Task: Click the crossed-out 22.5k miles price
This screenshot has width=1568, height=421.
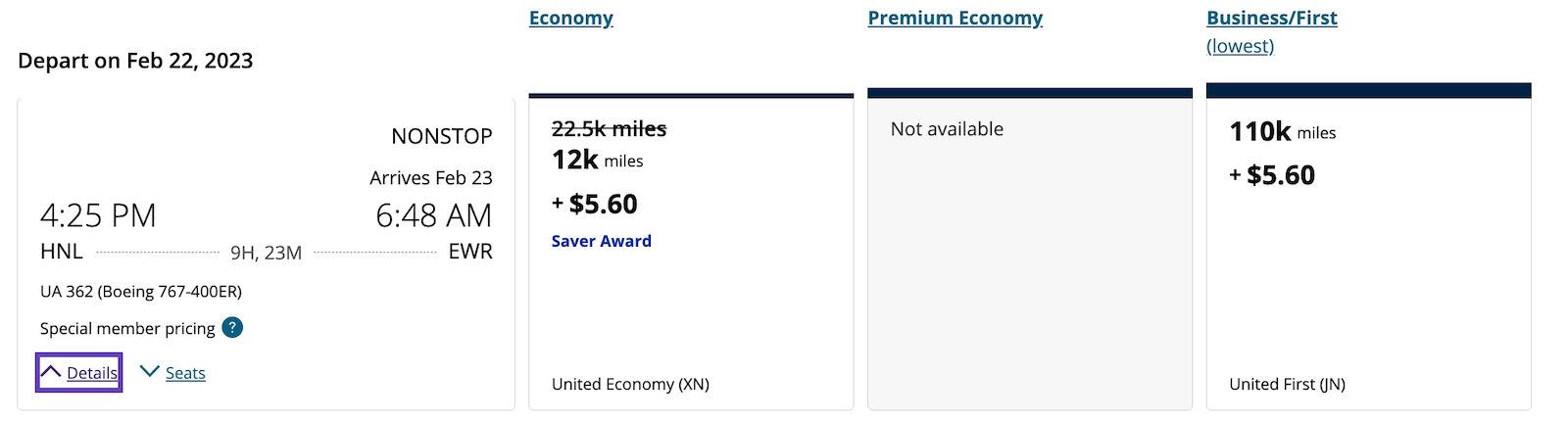Action: (x=609, y=128)
